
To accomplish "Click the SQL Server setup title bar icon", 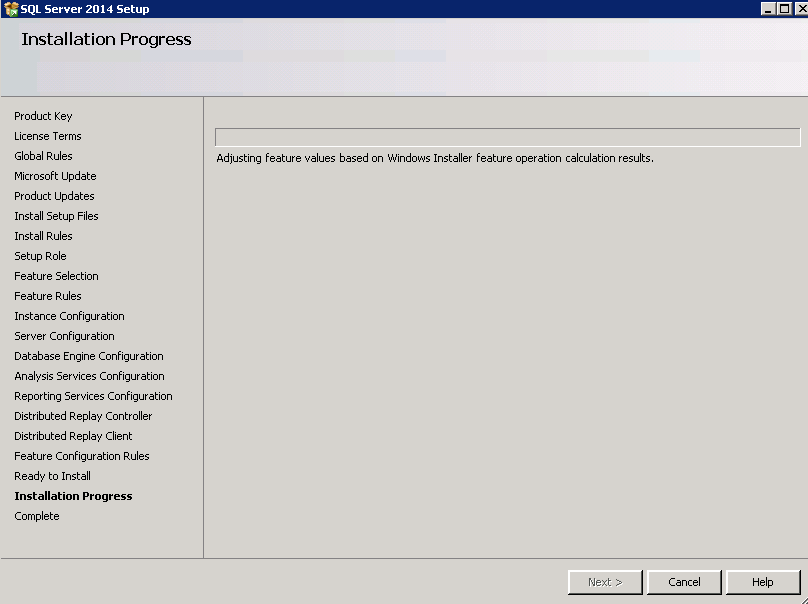I will point(11,9).
